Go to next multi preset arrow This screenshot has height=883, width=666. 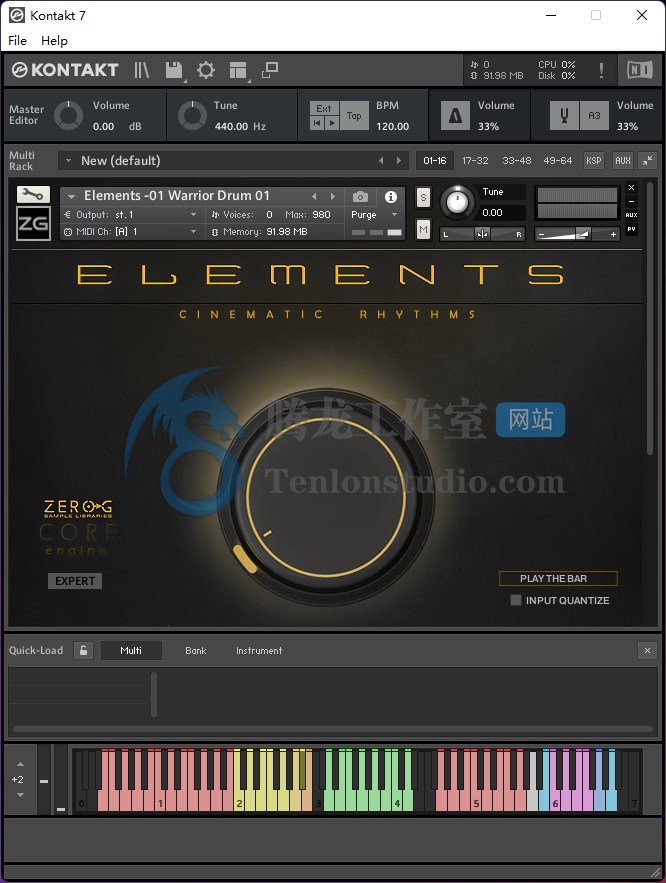399,161
